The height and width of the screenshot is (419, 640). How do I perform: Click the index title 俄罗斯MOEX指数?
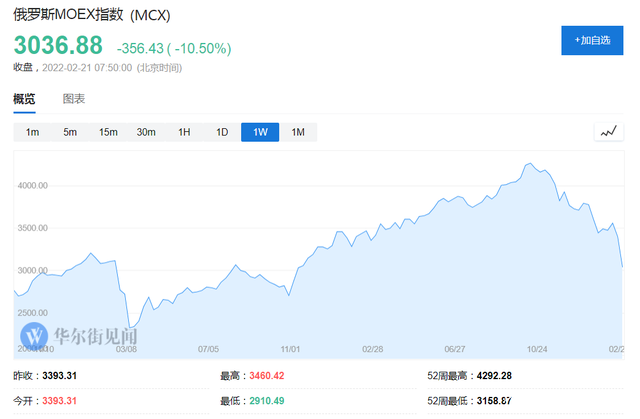(x=68, y=15)
